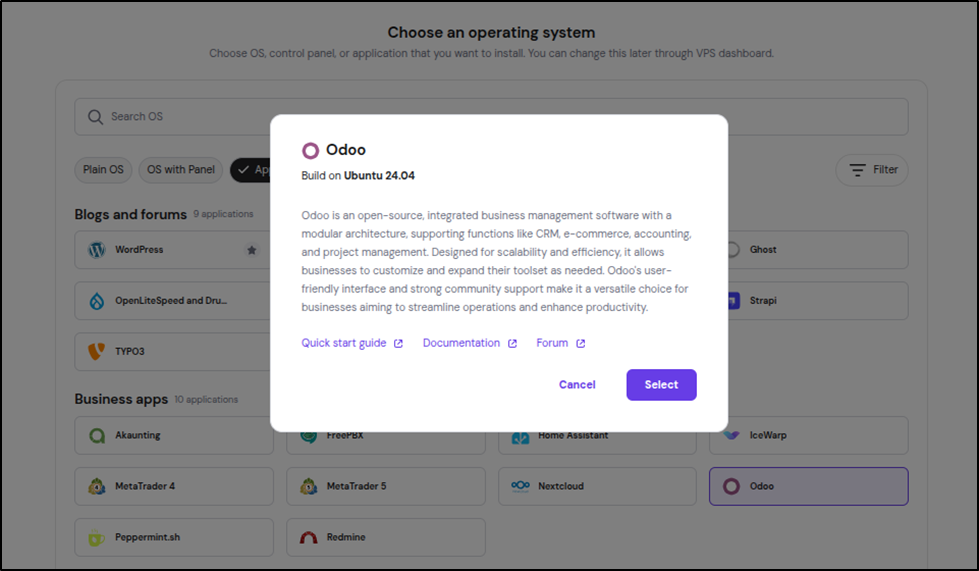Image resolution: width=979 pixels, height=571 pixels.
Task: Select the IceWarp application card
Action: tap(808, 436)
